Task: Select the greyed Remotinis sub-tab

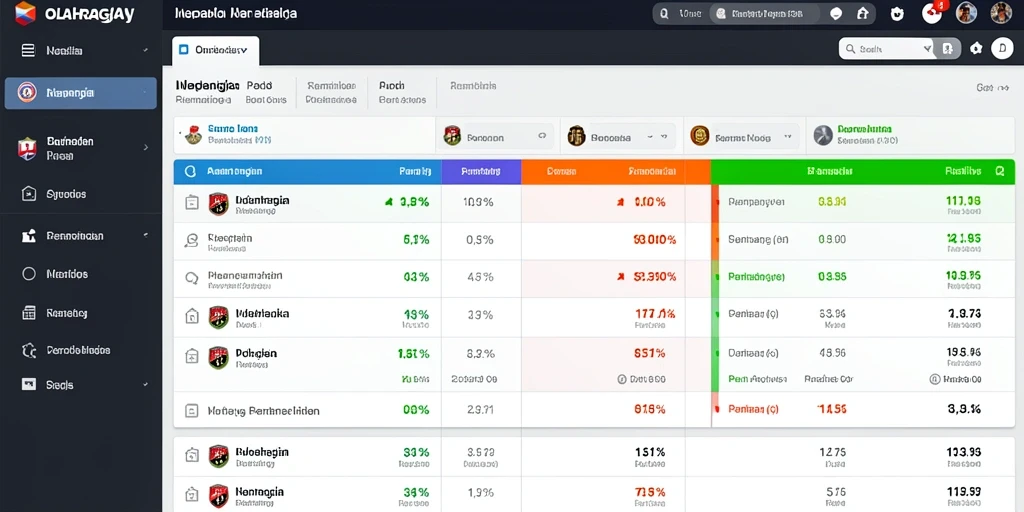Action: (473, 86)
